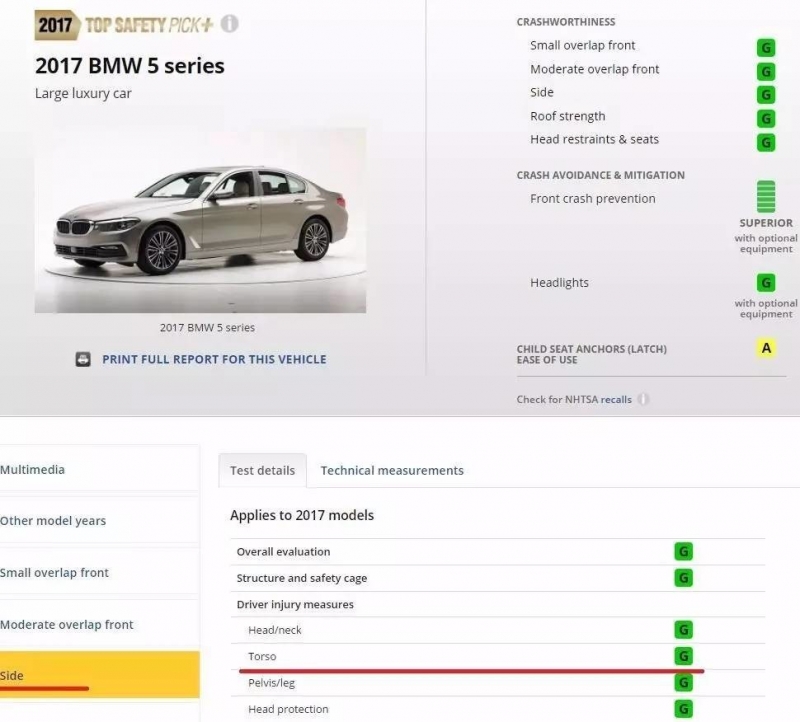Click the info icon next to NHTSA recalls
This screenshot has height=722, width=800.
(x=643, y=399)
